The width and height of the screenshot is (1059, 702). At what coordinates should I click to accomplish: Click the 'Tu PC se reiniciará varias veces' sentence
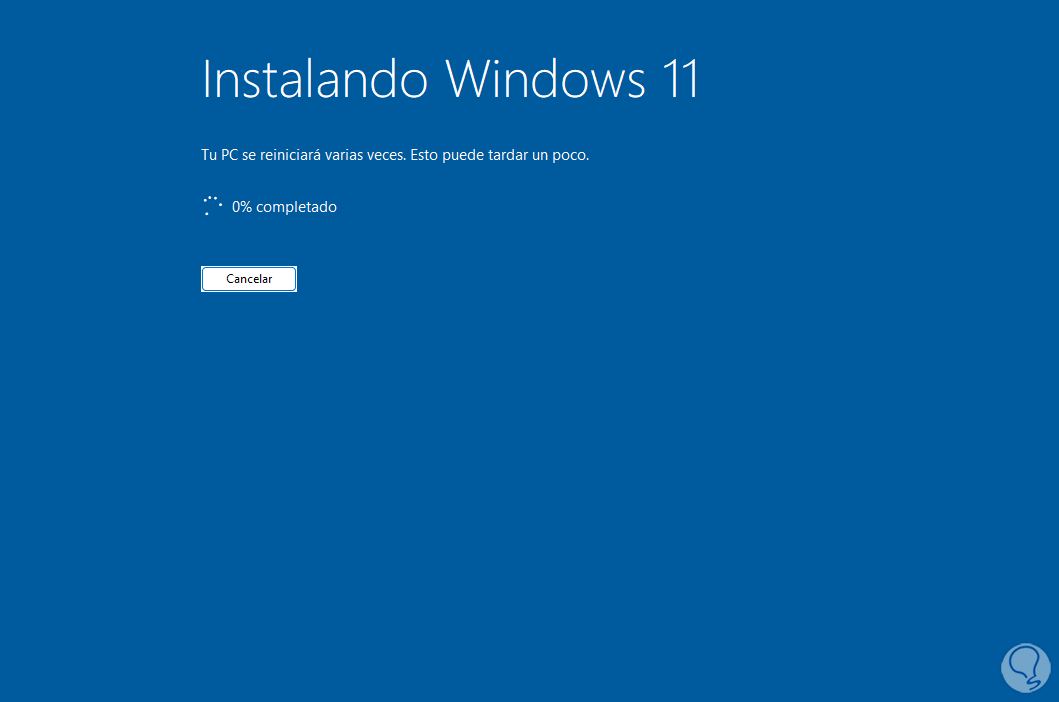pyautogui.click(x=304, y=155)
